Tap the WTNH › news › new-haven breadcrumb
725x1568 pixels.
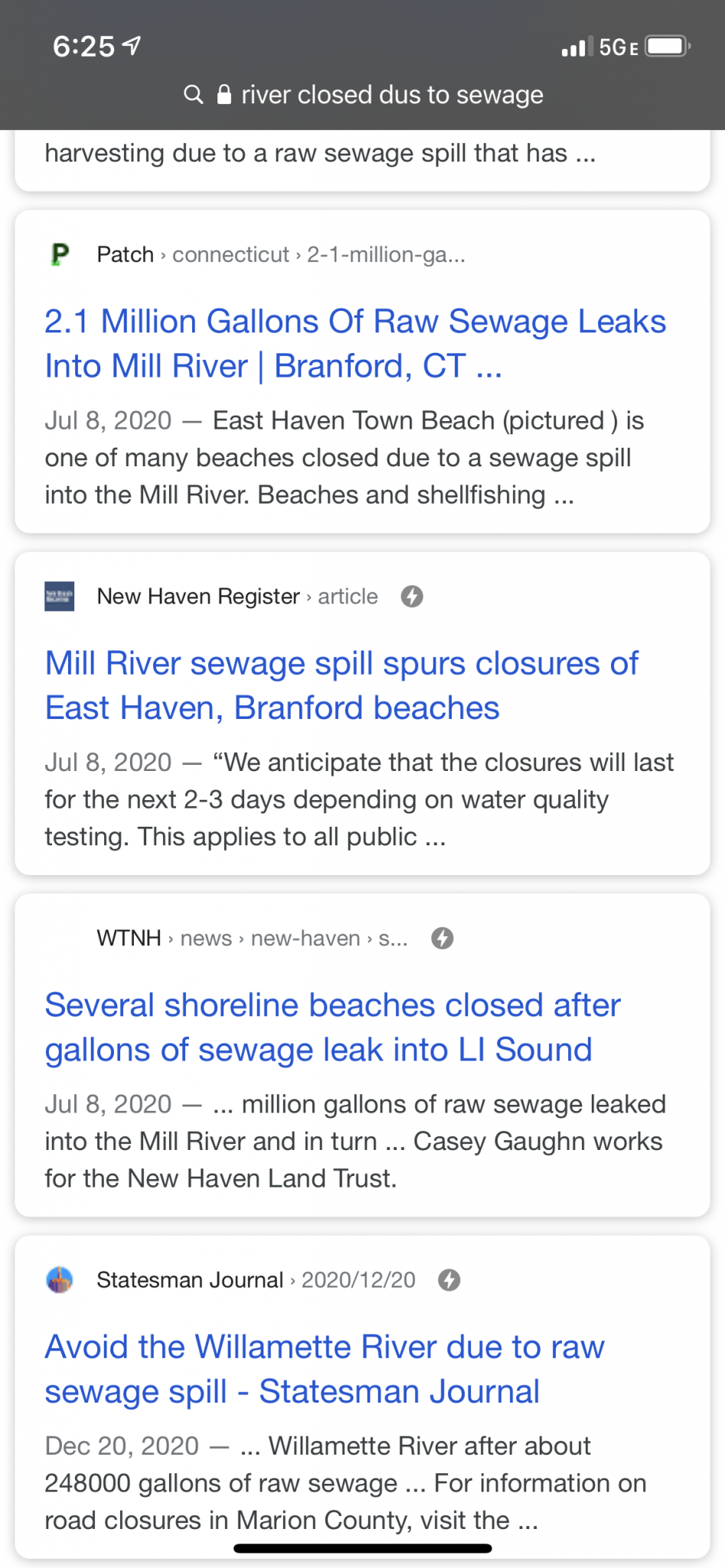click(252, 938)
